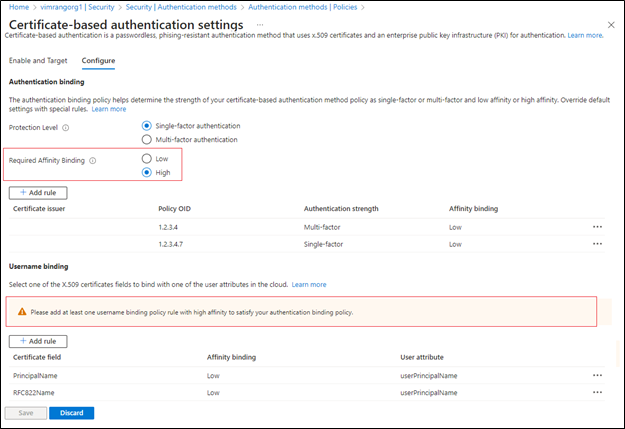Screen dimensions: 625x429
Task: Open more options for RFC822Name row
Action: coord(597,392)
